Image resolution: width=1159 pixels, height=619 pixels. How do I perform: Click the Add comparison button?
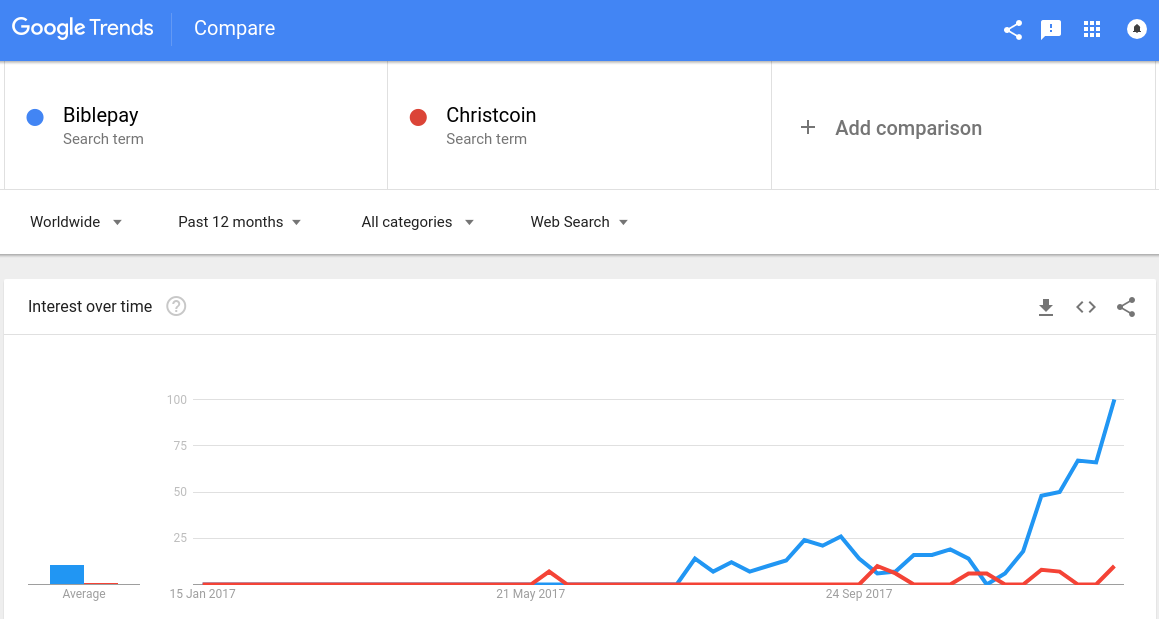coord(908,128)
